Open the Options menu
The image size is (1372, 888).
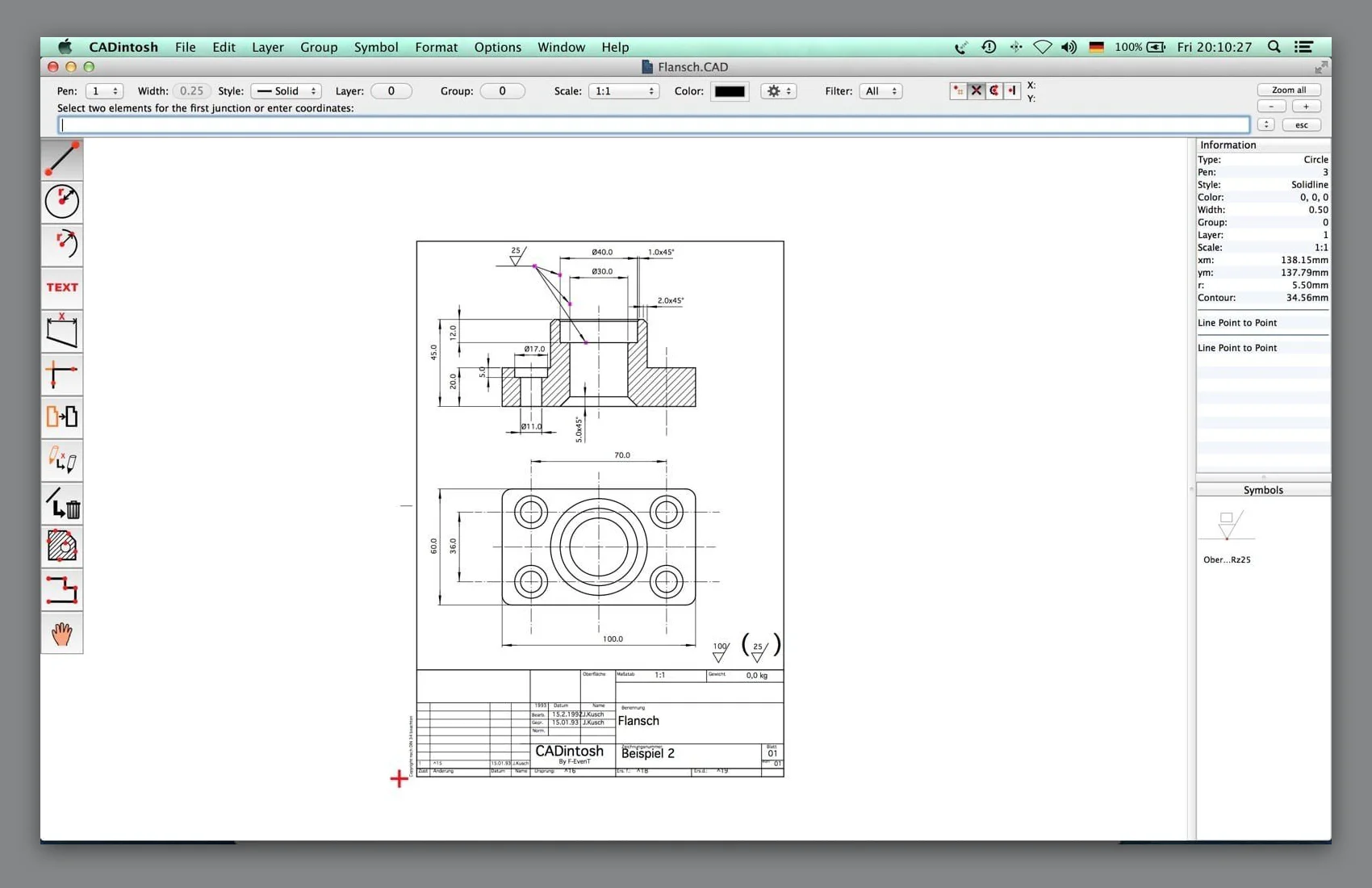(x=497, y=47)
